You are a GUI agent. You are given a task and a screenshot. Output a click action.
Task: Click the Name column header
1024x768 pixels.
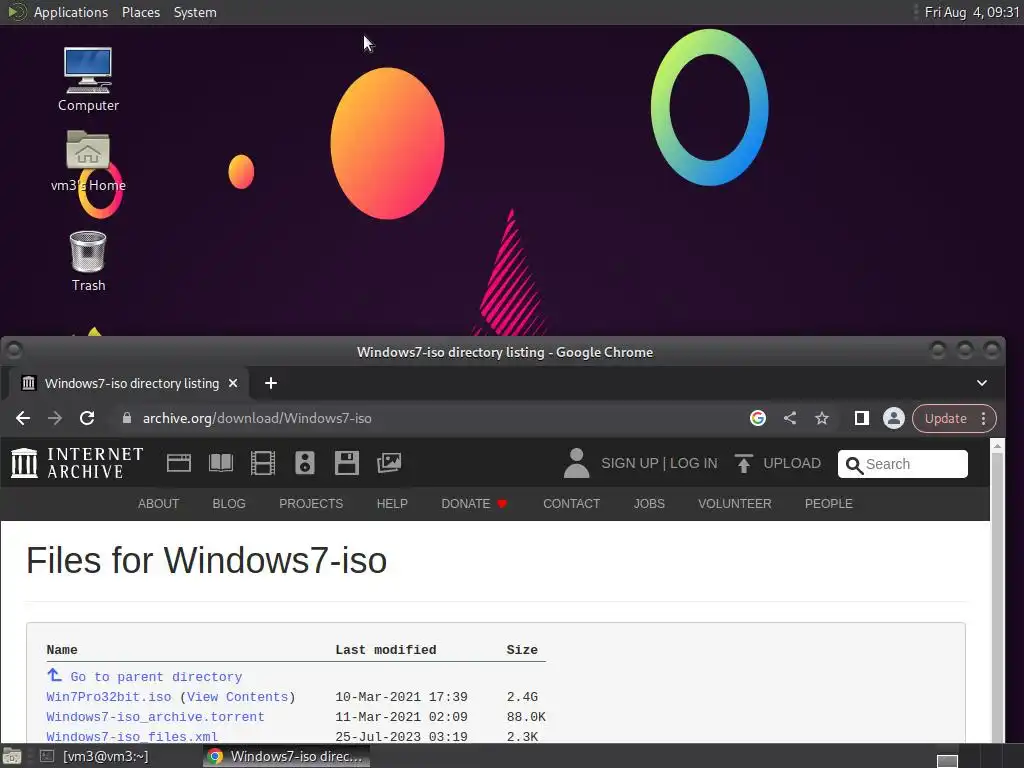tap(62, 650)
